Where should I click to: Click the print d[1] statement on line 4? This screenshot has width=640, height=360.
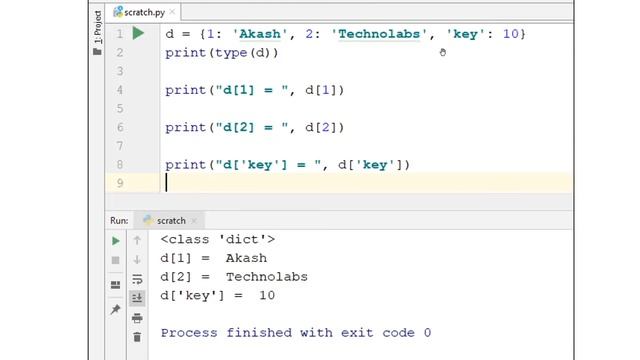[x=255, y=90]
